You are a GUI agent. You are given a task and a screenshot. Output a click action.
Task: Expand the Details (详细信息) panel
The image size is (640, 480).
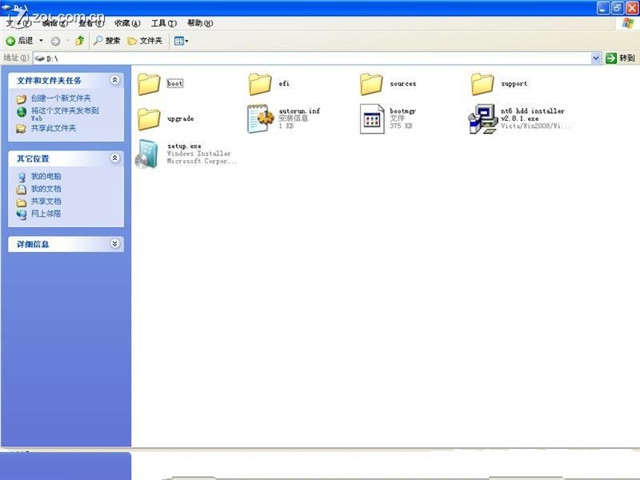115,244
